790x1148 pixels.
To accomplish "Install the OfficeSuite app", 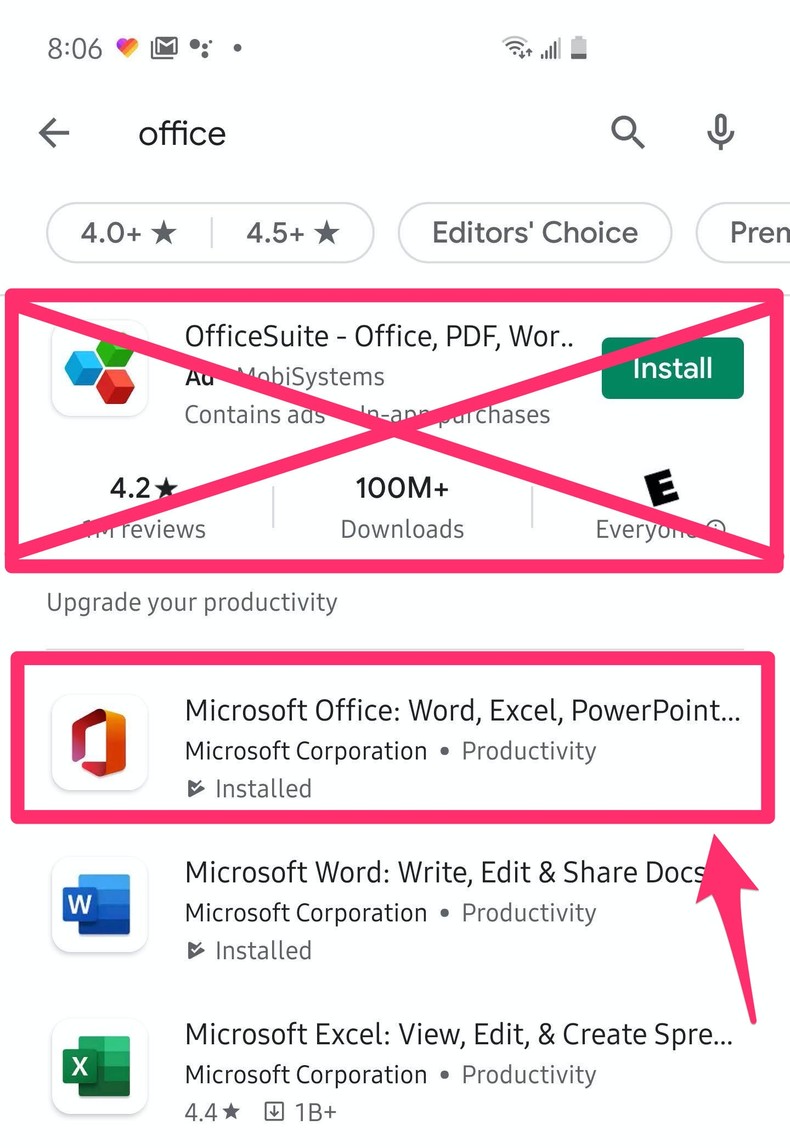I will pos(672,368).
